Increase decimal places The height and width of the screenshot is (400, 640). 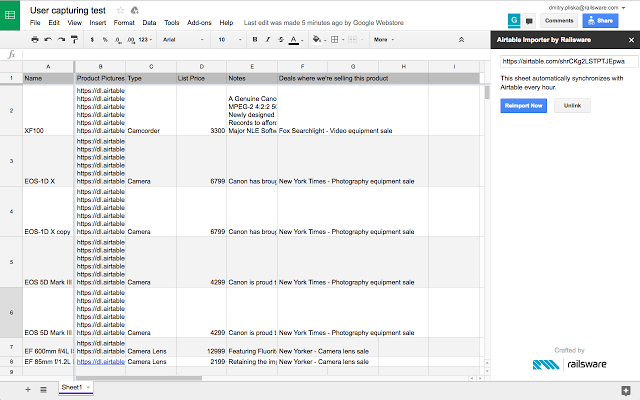coord(131,40)
